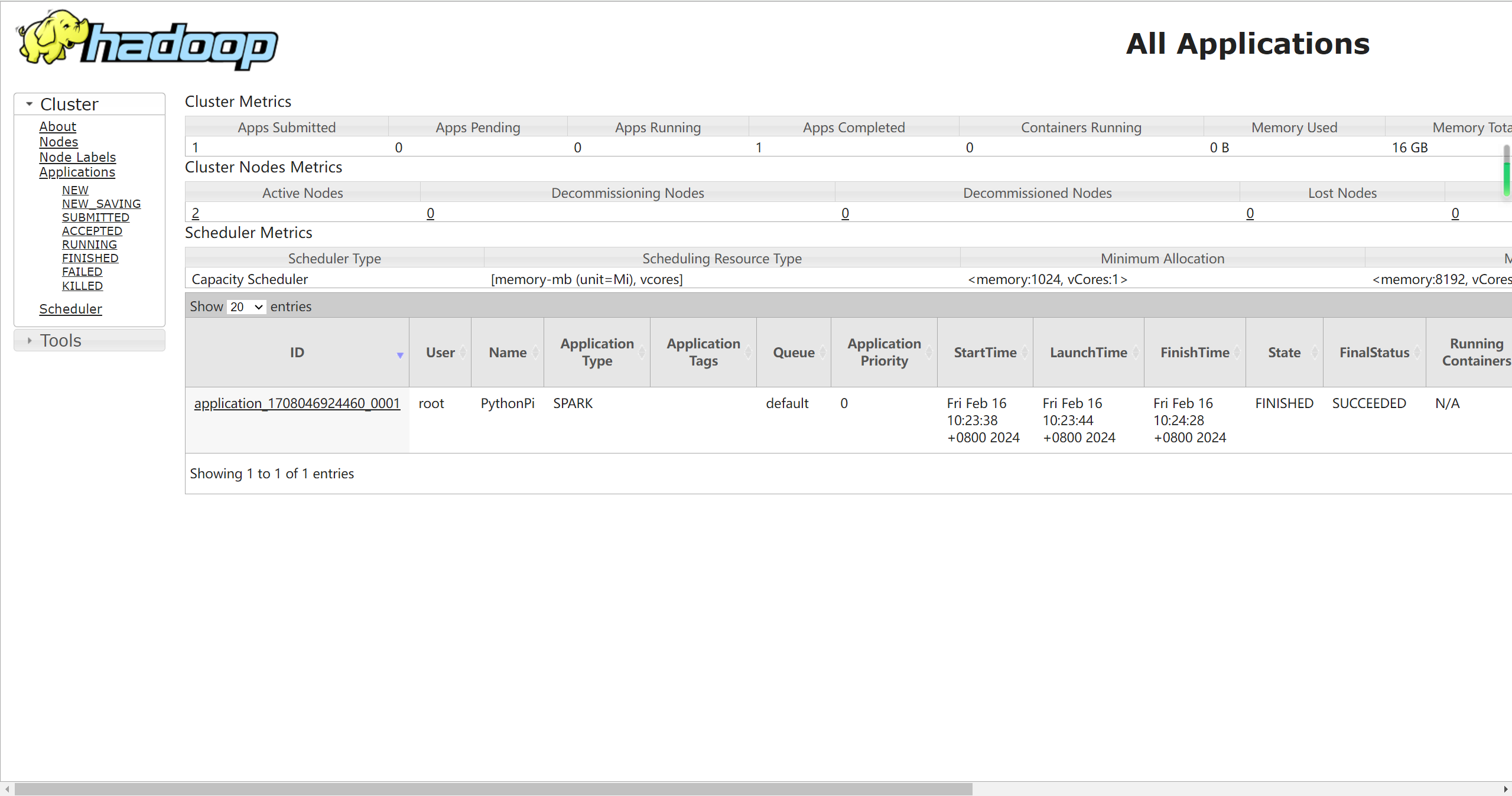Image resolution: width=1512 pixels, height=796 pixels.
Task: Collapse the Cluster sidebar section
Action: pos(30,104)
